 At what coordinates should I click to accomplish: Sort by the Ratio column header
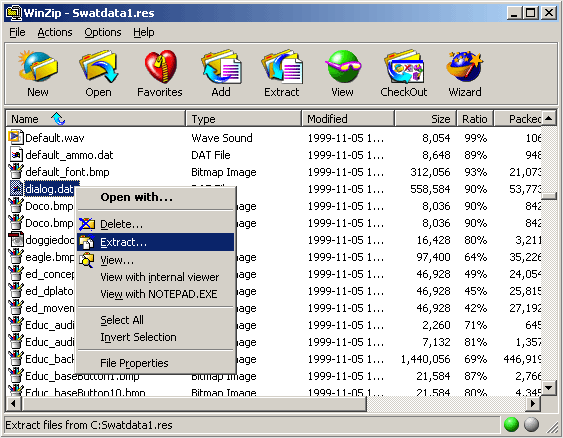pos(475,118)
